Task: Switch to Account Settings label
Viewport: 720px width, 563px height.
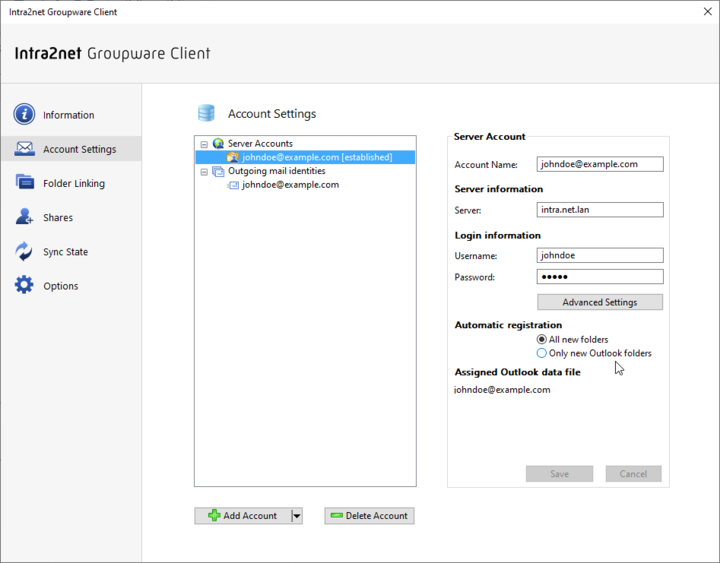Action: [x=79, y=149]
